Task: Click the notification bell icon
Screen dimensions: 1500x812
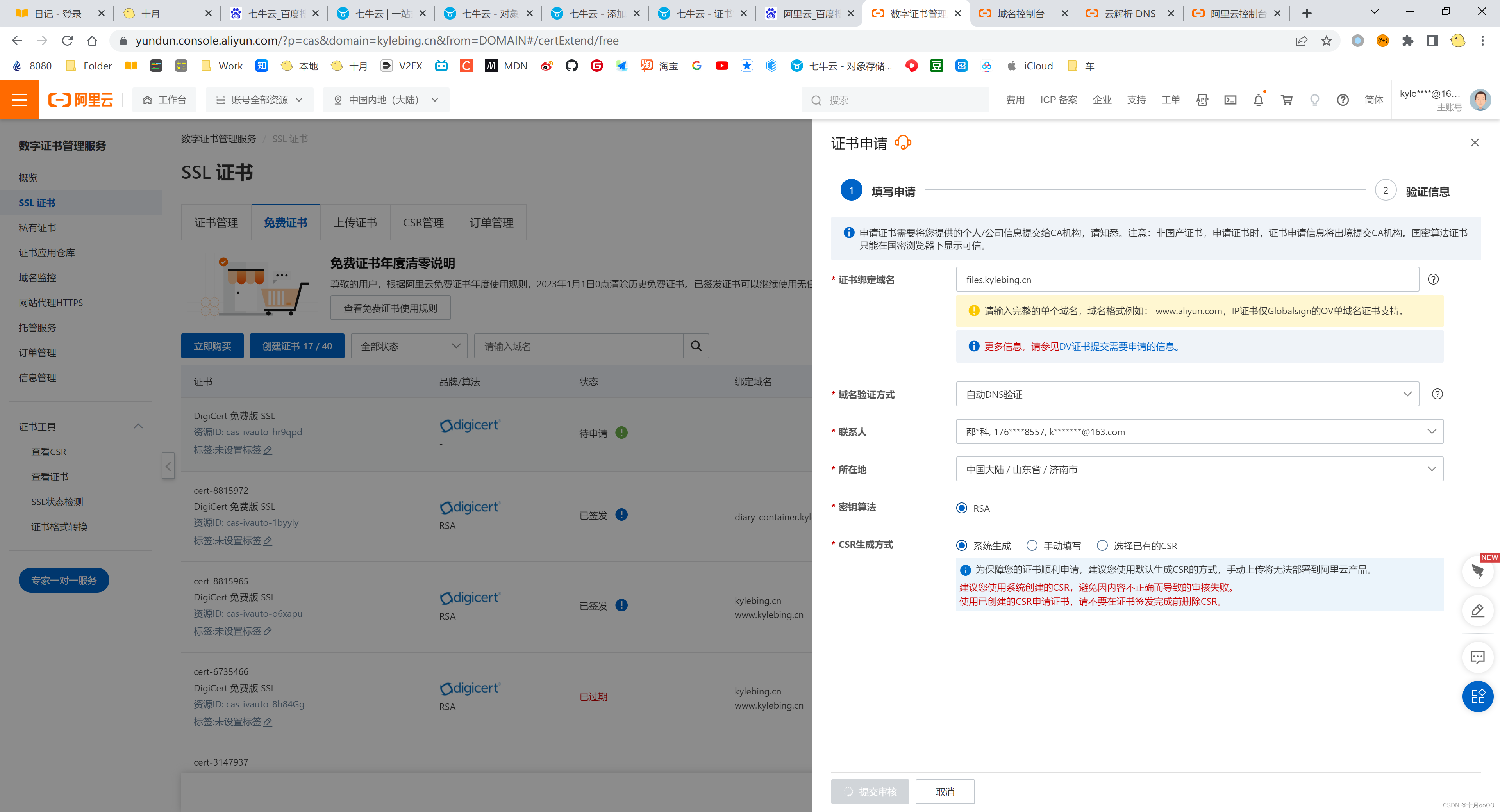Action: coord(1258,100)
